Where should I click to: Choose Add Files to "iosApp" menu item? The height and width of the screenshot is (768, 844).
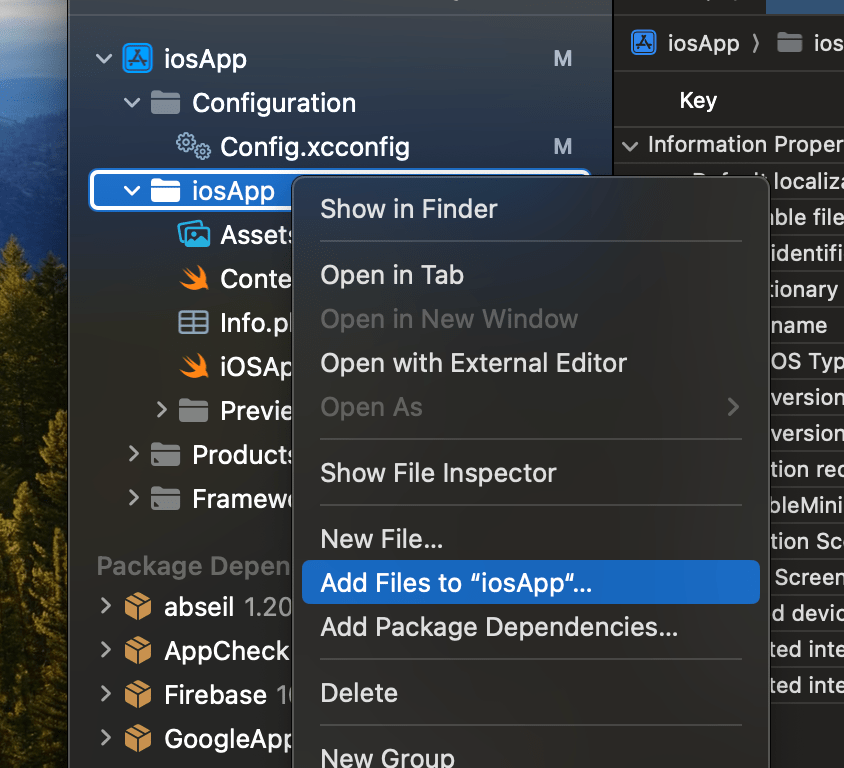[456, 583]
